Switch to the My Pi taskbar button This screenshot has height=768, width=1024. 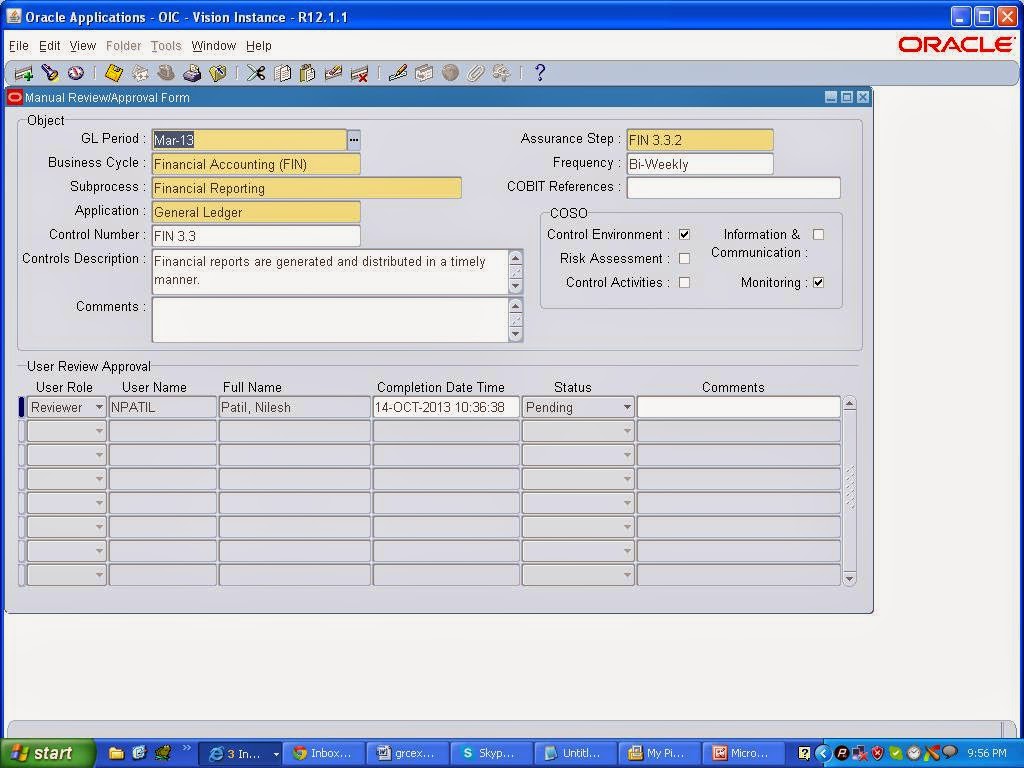click(658, 753)
